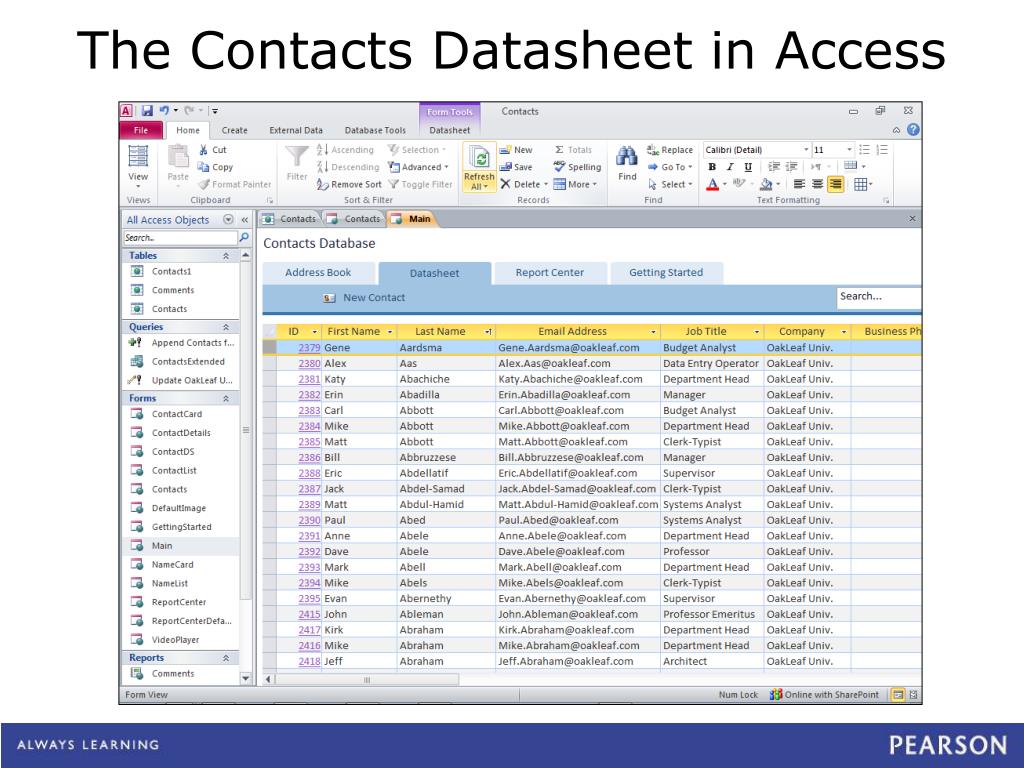Open the background fill color picker
Viewport: 1024px width, 768px height.
pos(771,185)
